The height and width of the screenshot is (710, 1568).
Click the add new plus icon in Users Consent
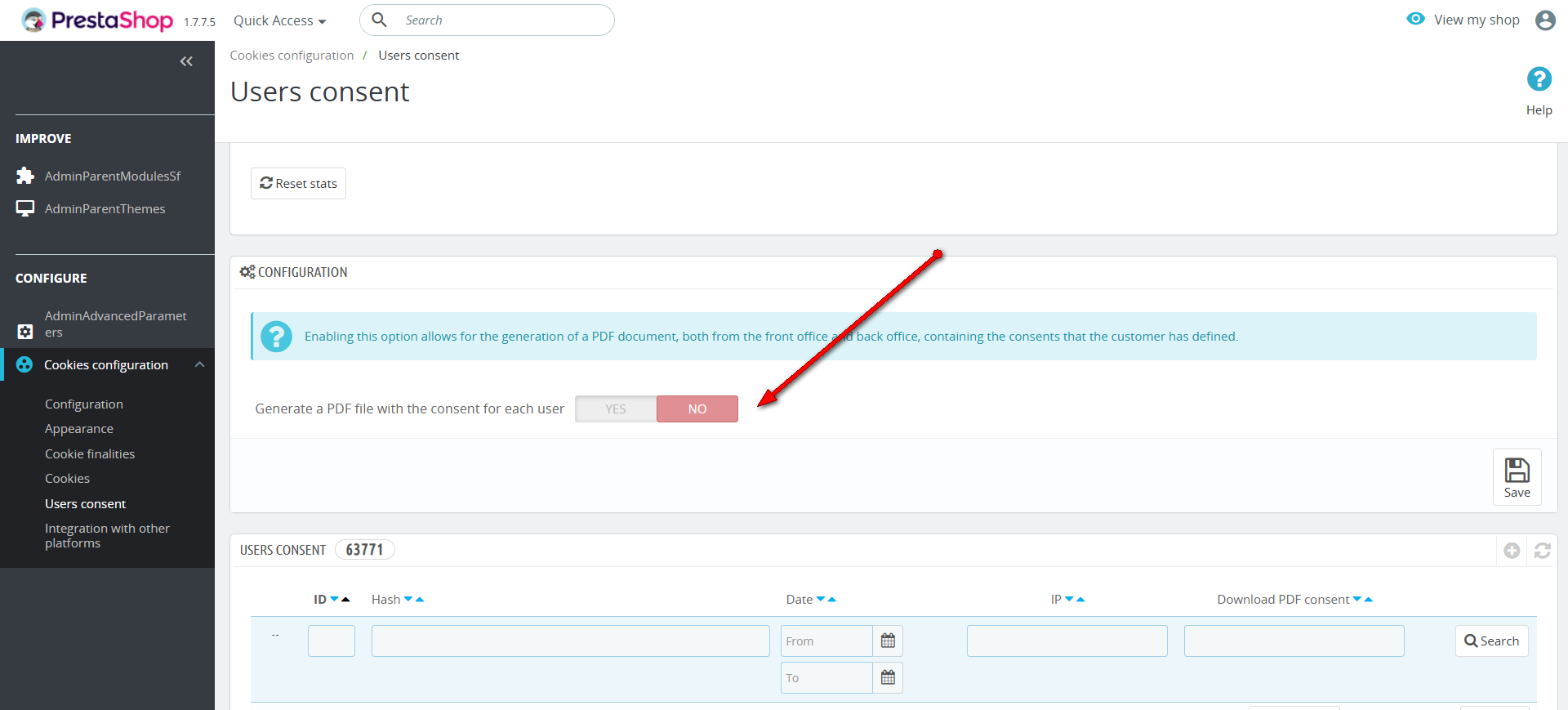pos(1512,551)
